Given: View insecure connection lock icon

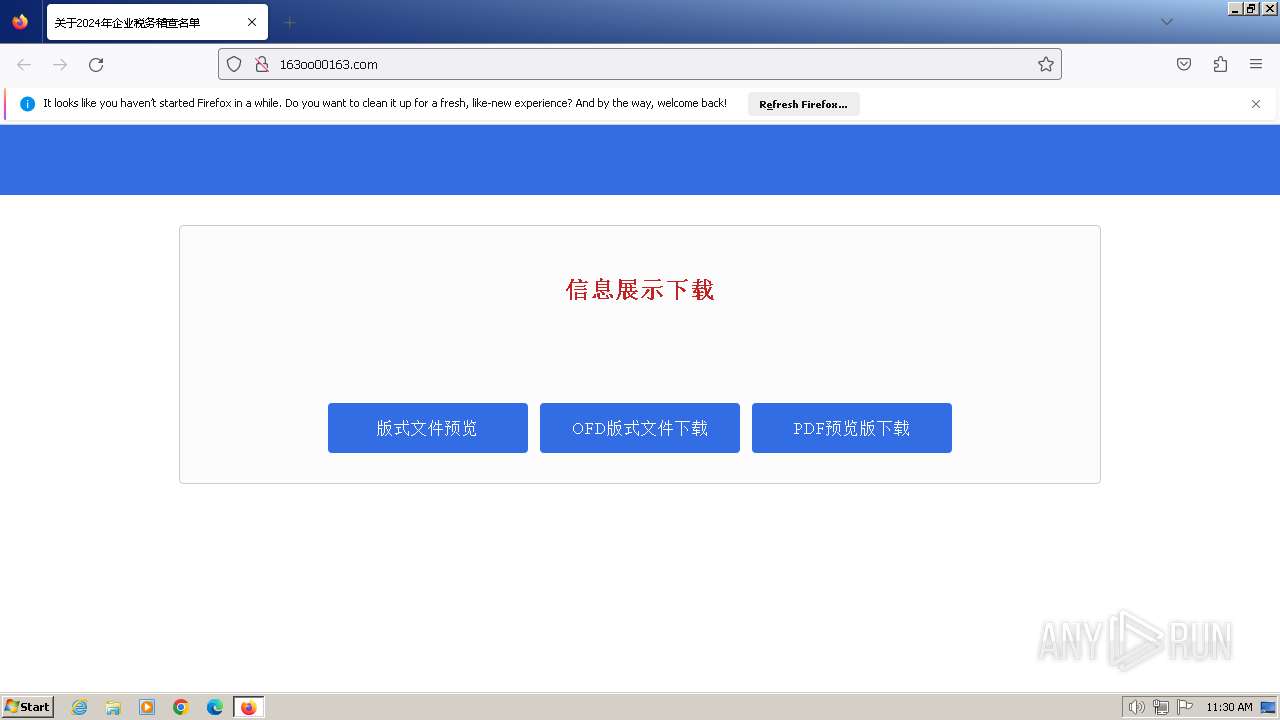Looking at the screenshot, I should click(x=262, y=64).
